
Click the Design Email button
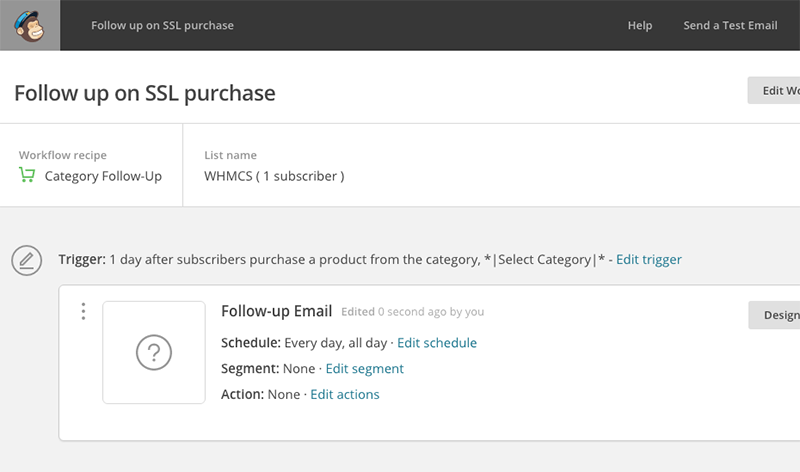click(x=774, y=315)
